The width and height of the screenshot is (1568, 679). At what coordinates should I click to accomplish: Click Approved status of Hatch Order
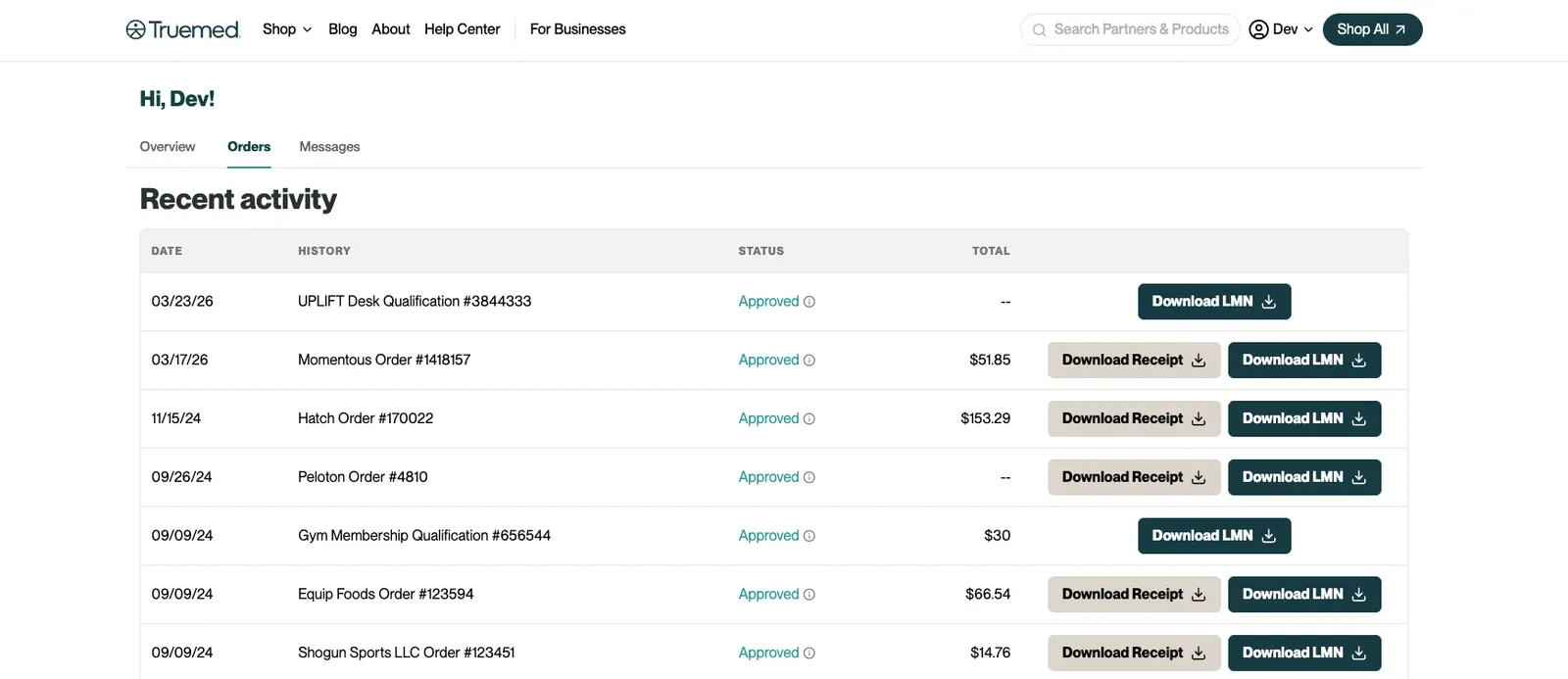pyautogui.click(x=768, y=418)
